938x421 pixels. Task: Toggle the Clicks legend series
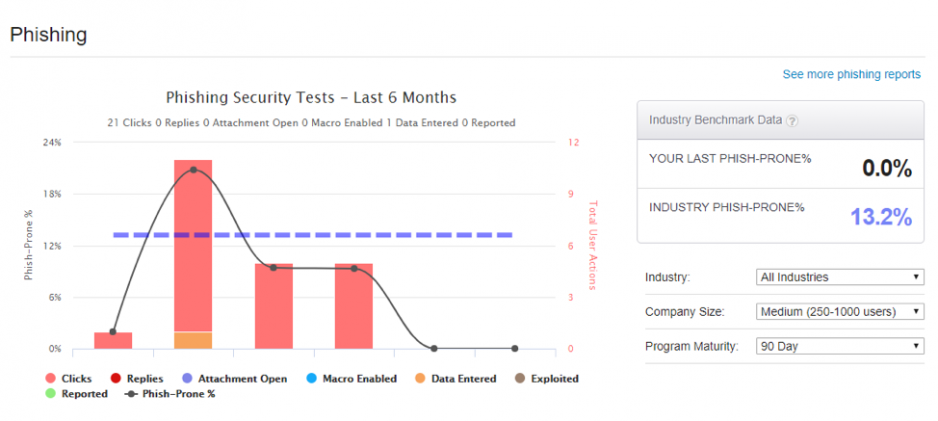coord(69,379)
